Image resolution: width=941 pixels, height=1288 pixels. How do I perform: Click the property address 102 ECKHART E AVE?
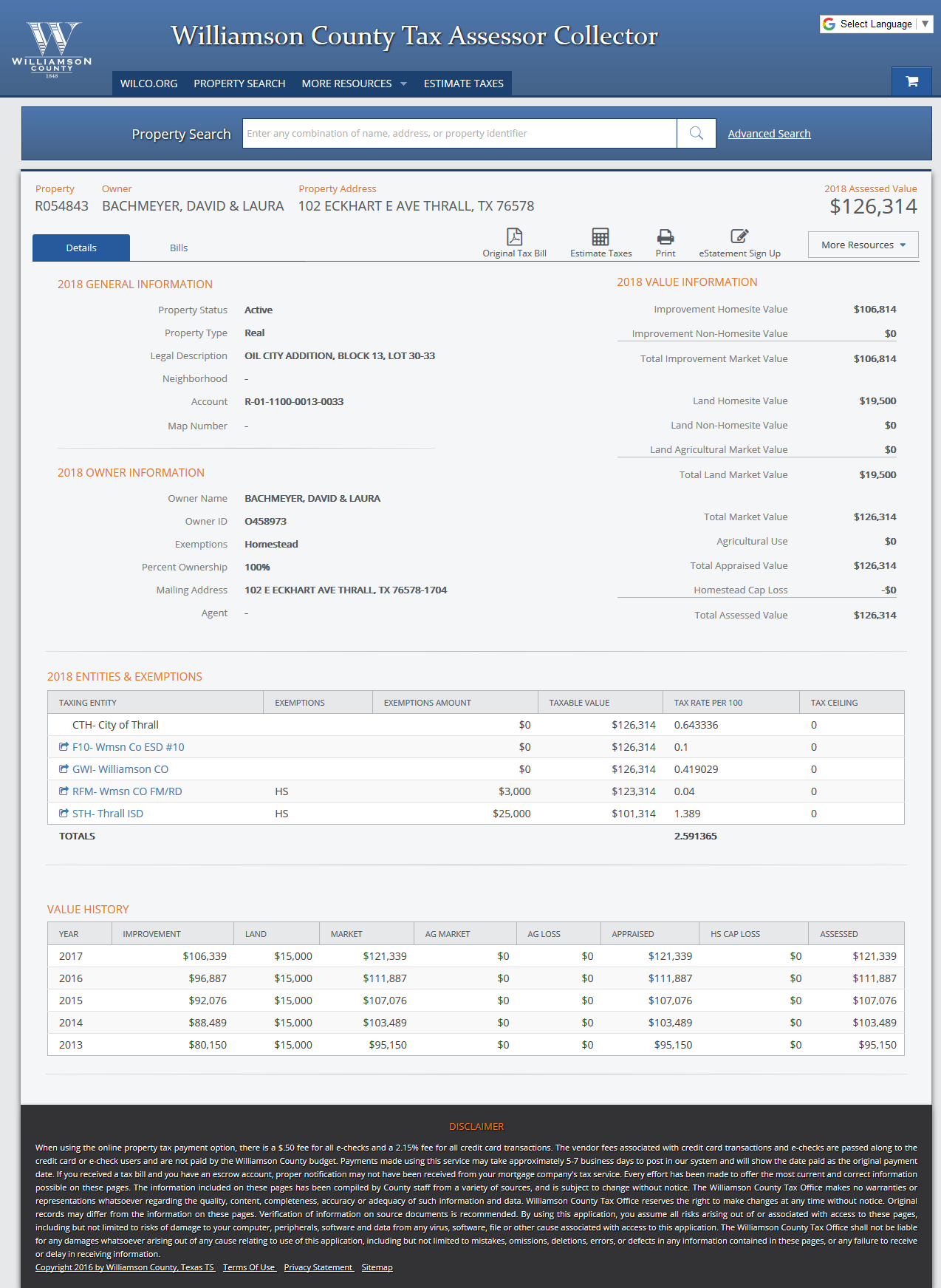pyautogui.click(x=416, y=206)
